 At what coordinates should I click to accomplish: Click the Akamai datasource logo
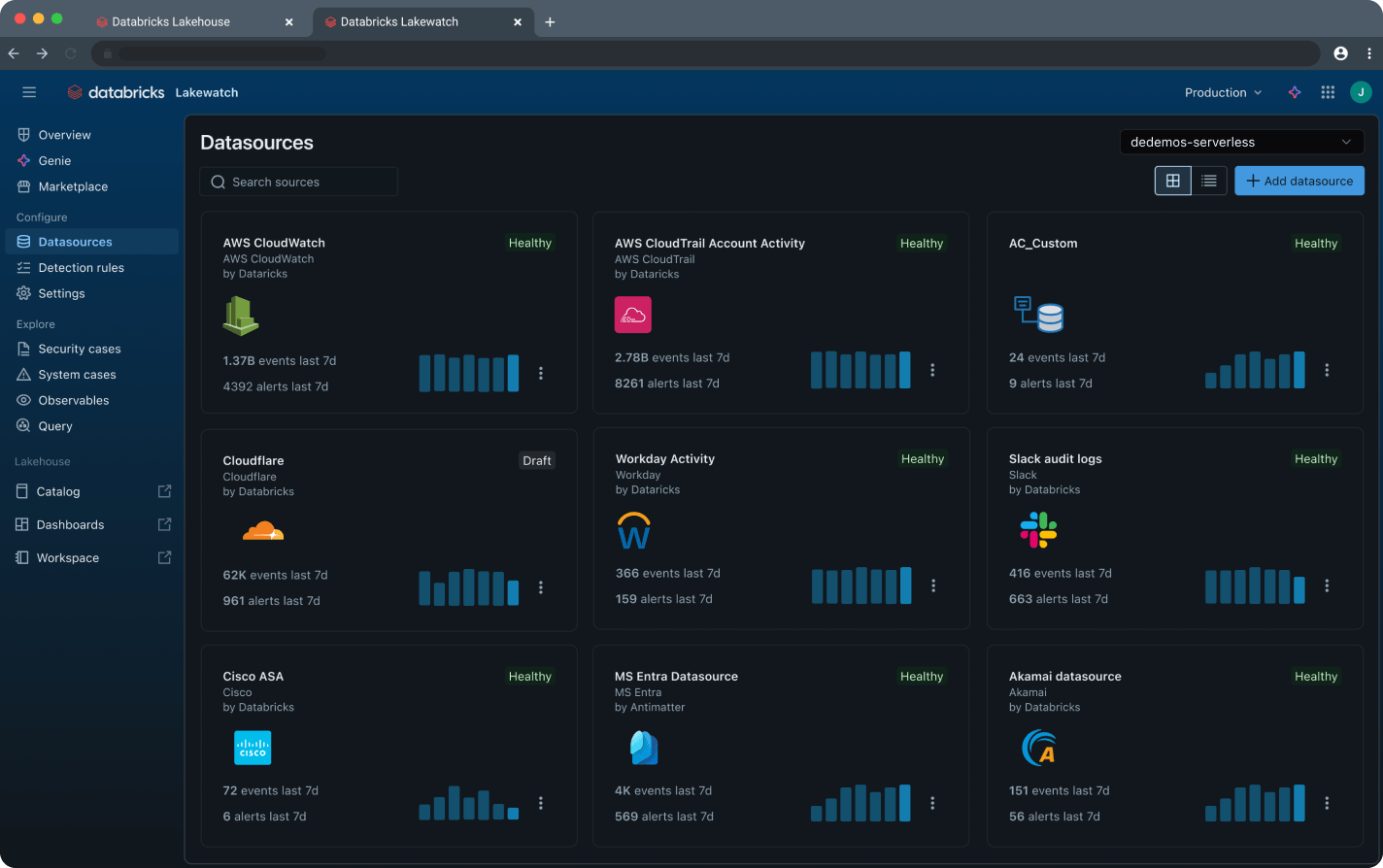[x=1038, y=748]
